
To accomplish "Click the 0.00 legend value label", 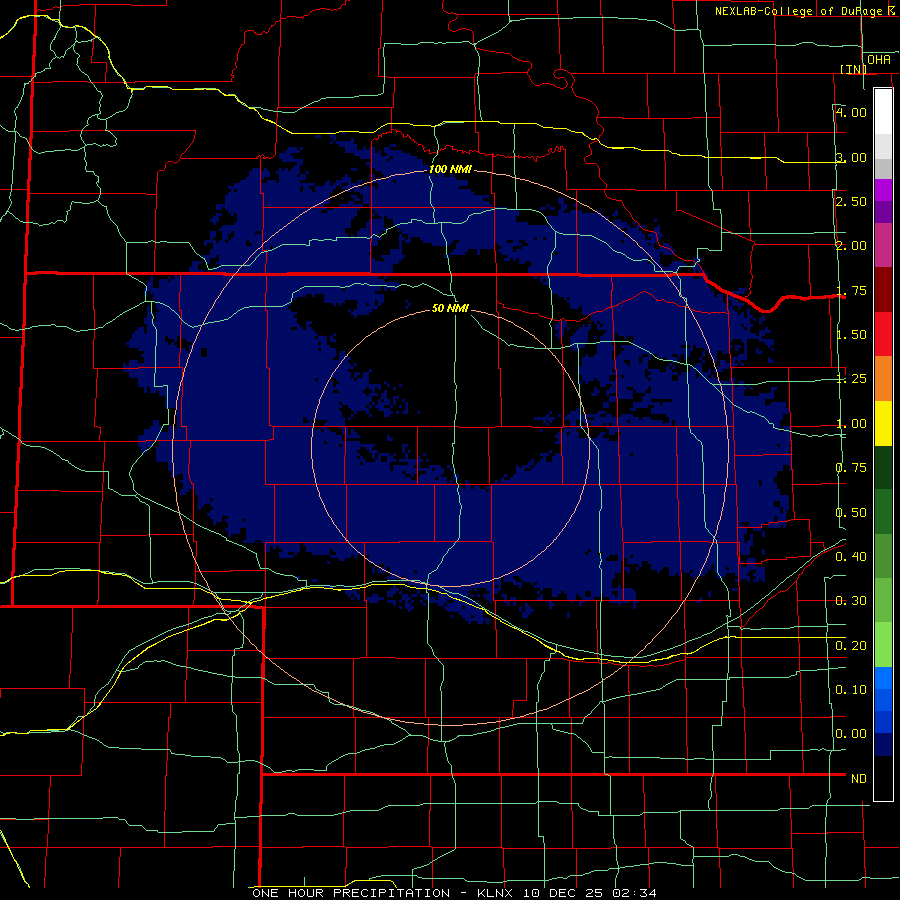I will [851, 734].
